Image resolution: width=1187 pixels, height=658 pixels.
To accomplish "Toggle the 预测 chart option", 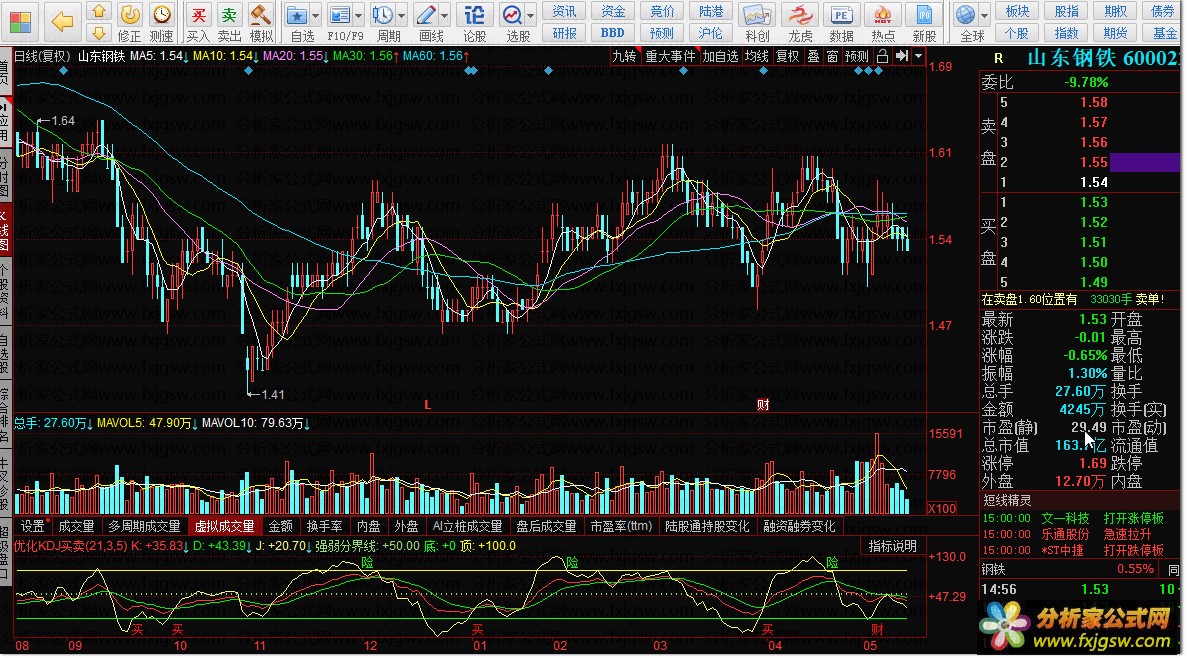I will (857, 56).
